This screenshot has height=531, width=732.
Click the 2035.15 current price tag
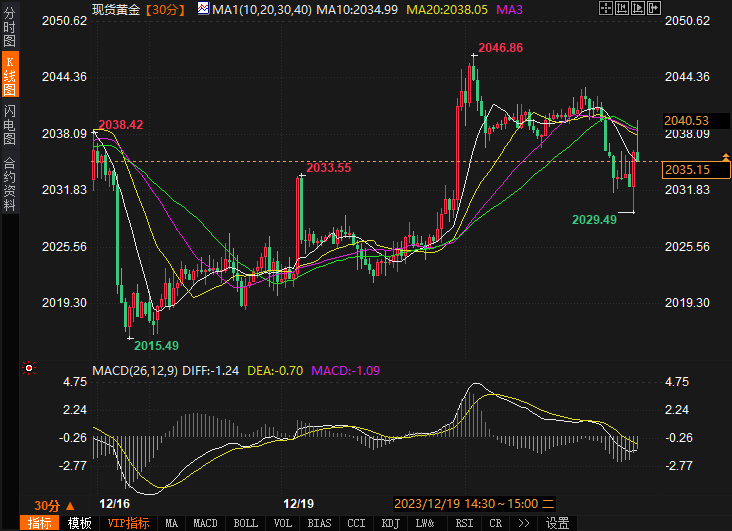tap(686, 170)
